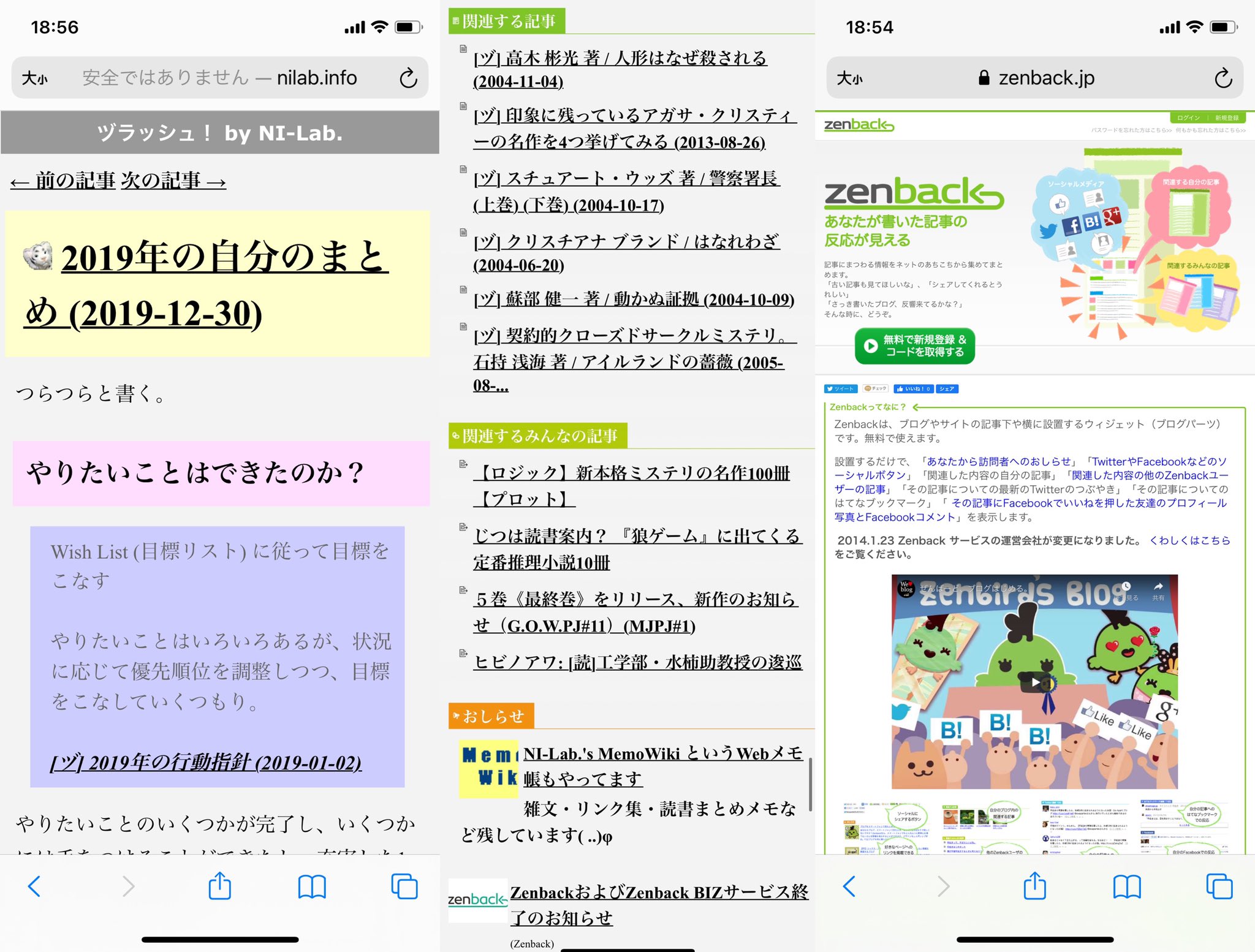
Task: Open the アガサ・クリスティー名作 article link
Action: (x=635, y=129)
